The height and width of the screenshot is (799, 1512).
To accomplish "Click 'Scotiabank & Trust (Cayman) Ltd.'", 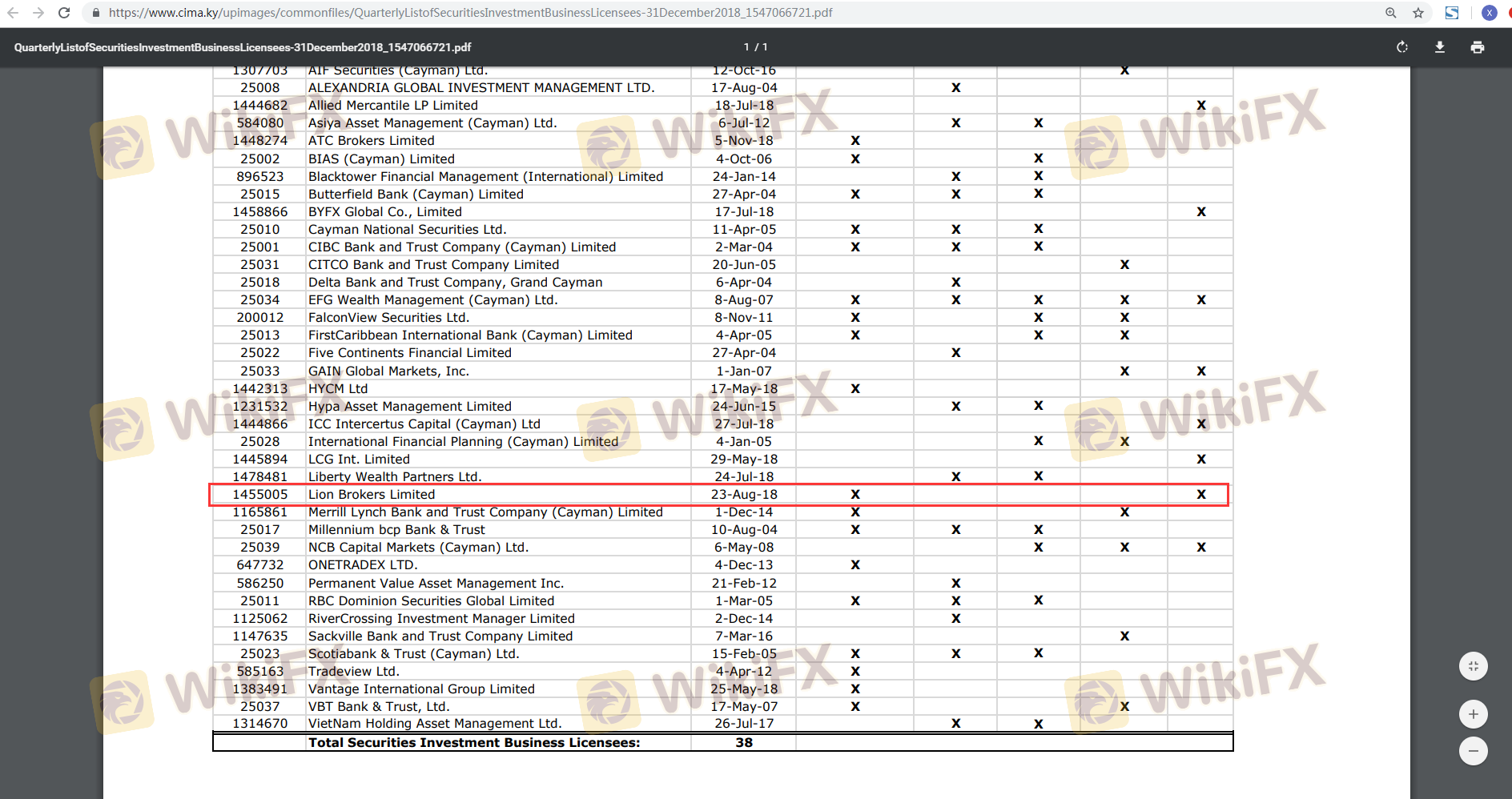I will 414,654.
